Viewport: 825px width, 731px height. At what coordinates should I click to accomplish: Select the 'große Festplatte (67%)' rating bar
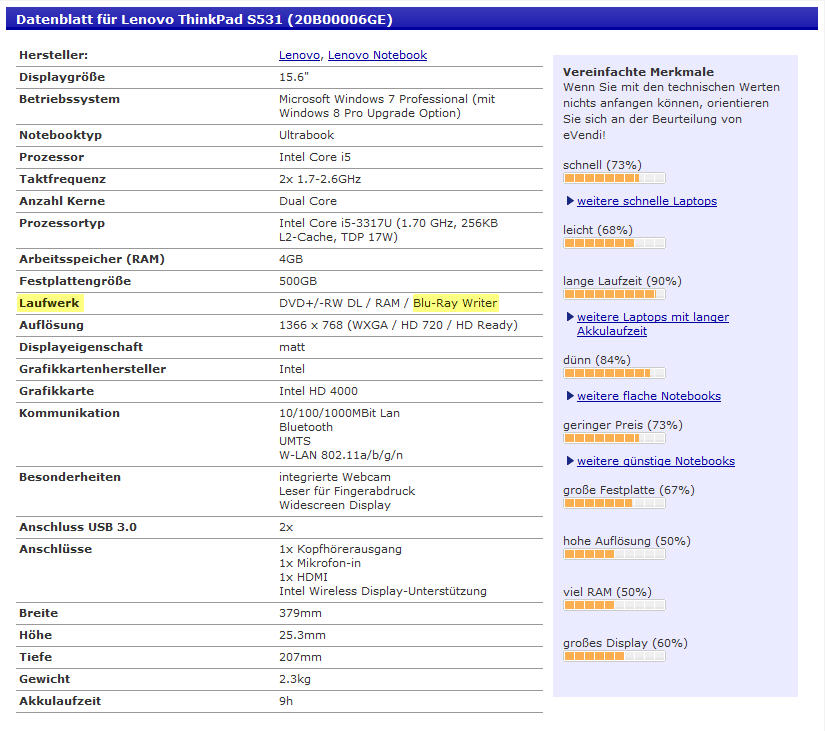click(614, 503)
